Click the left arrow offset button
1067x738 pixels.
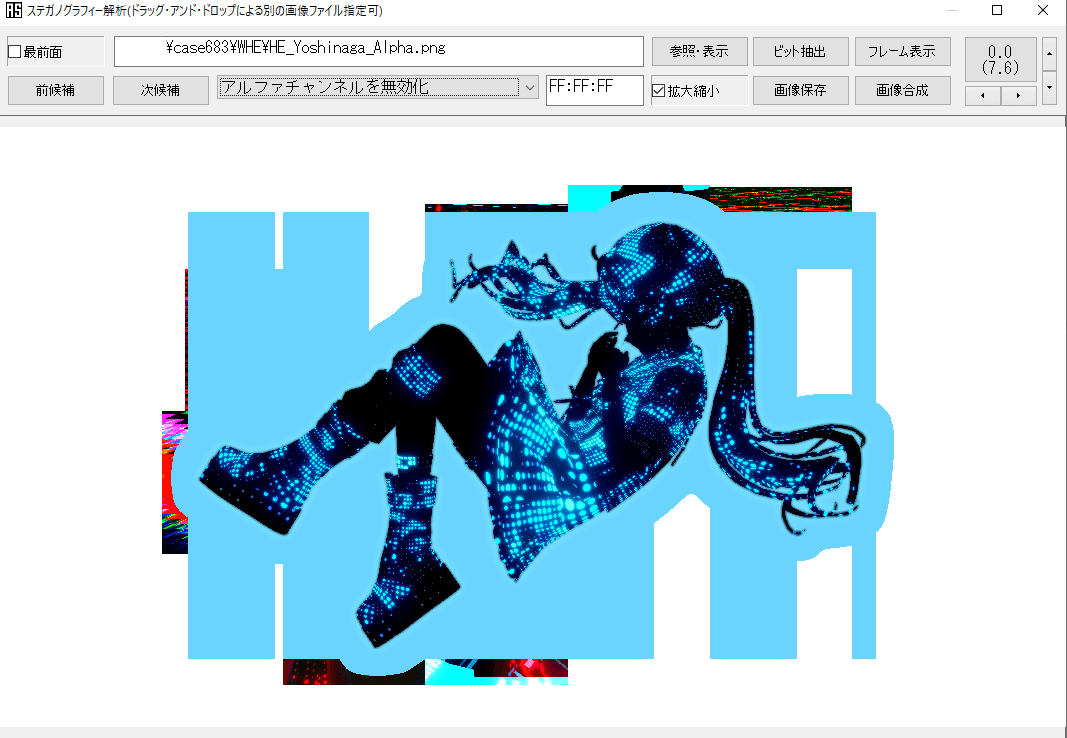[983, 96]
